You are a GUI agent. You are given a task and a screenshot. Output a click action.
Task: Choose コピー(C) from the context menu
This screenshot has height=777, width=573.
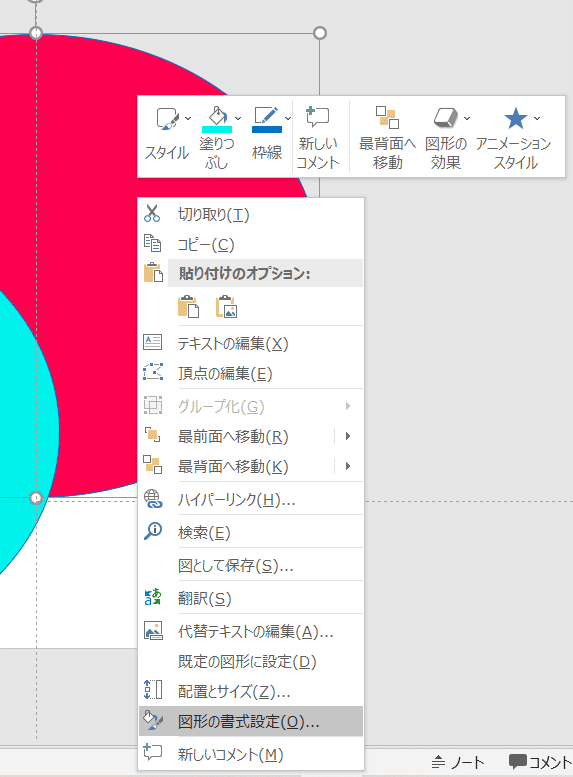(x=251, y=244)
